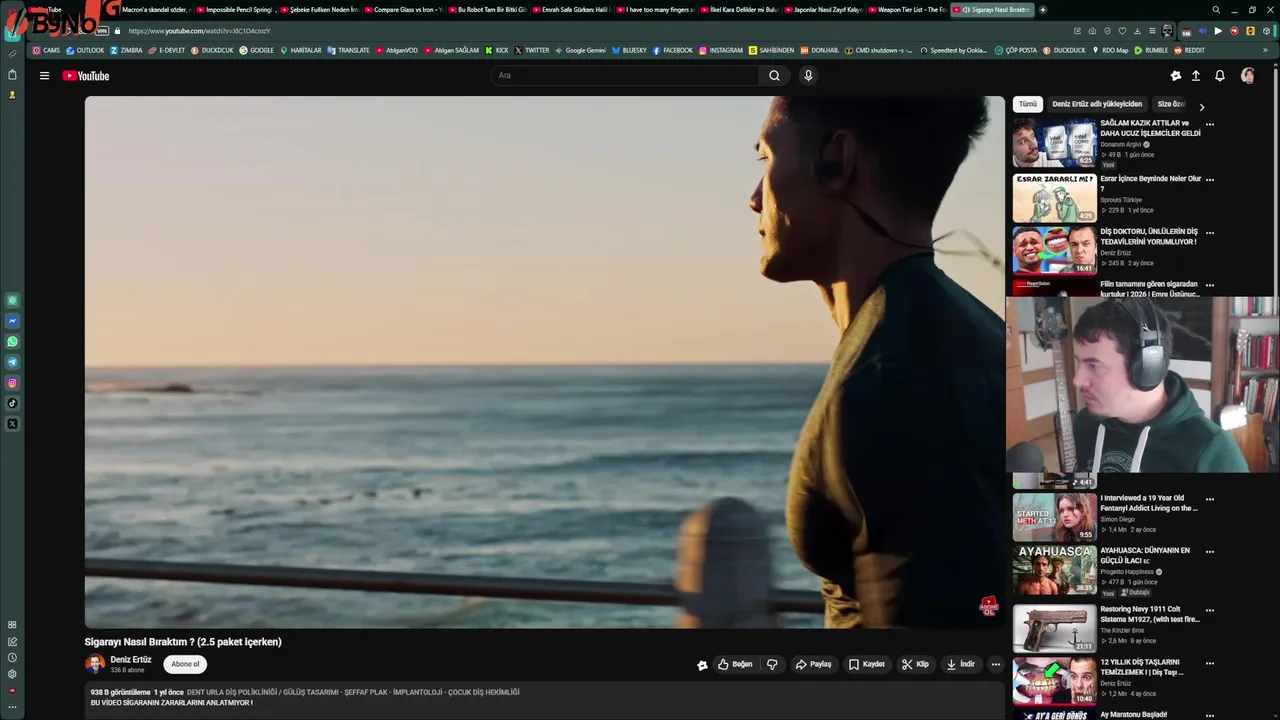Open Esrar Zararlı mı video thumbnail
The width and height of the screenshot is (1280, 720).
1055,198
